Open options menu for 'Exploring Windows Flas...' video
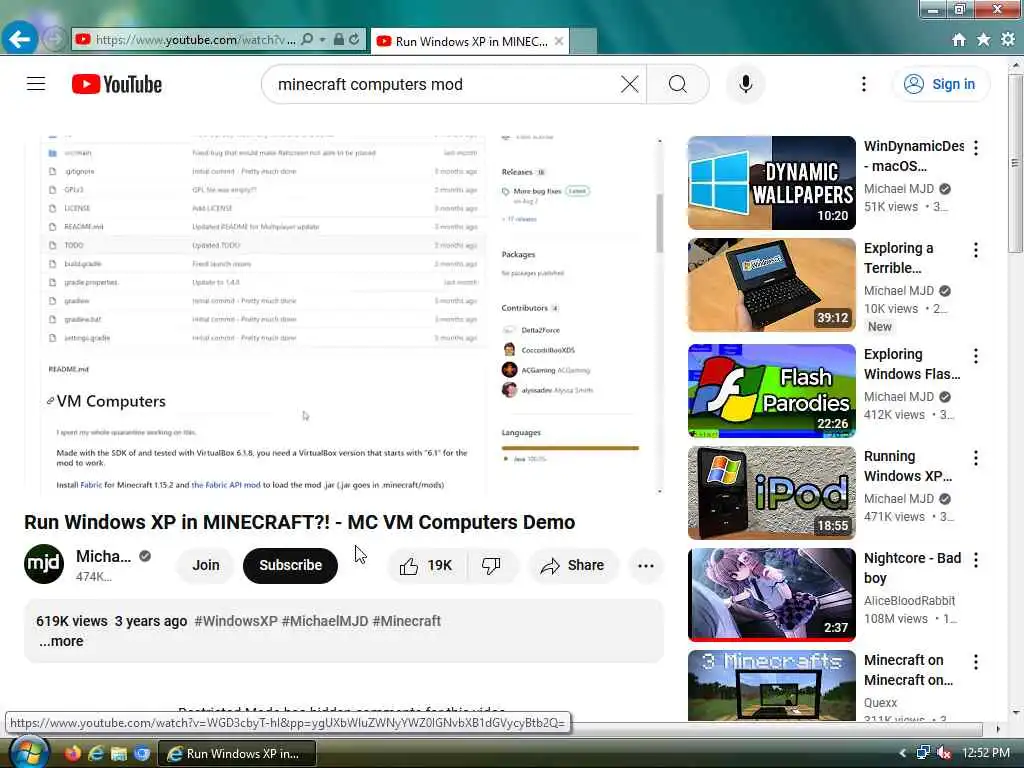Image resolution: width=1024 pixels, height=768 pixels. point(976,355)
